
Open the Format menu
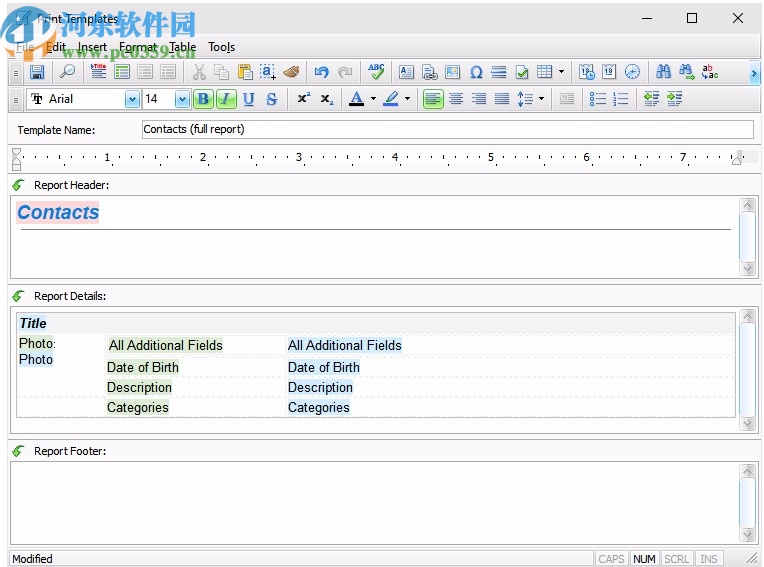(x=138, y=47)
